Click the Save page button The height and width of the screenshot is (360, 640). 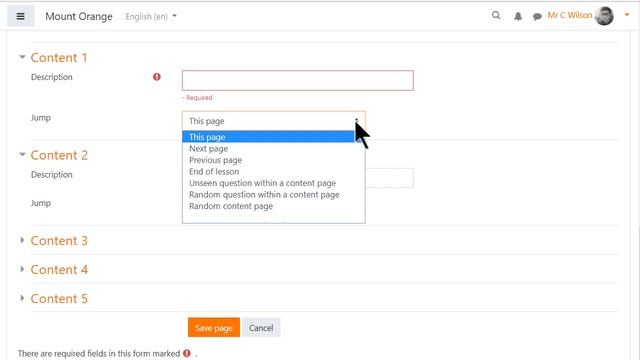(x=213, y=328)
